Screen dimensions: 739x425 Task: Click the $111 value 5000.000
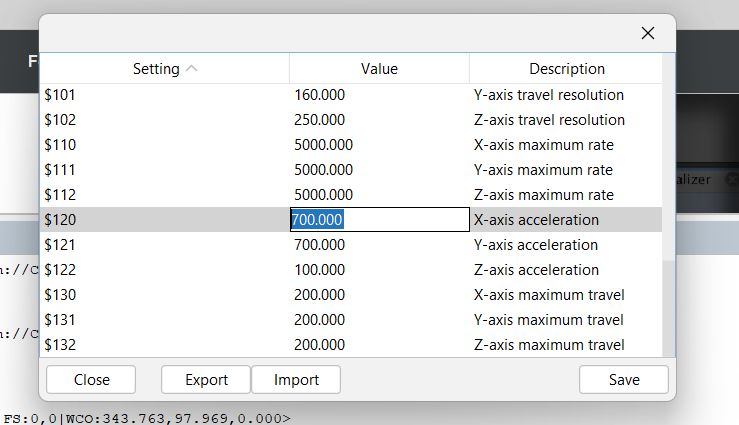tap(323, 170)
